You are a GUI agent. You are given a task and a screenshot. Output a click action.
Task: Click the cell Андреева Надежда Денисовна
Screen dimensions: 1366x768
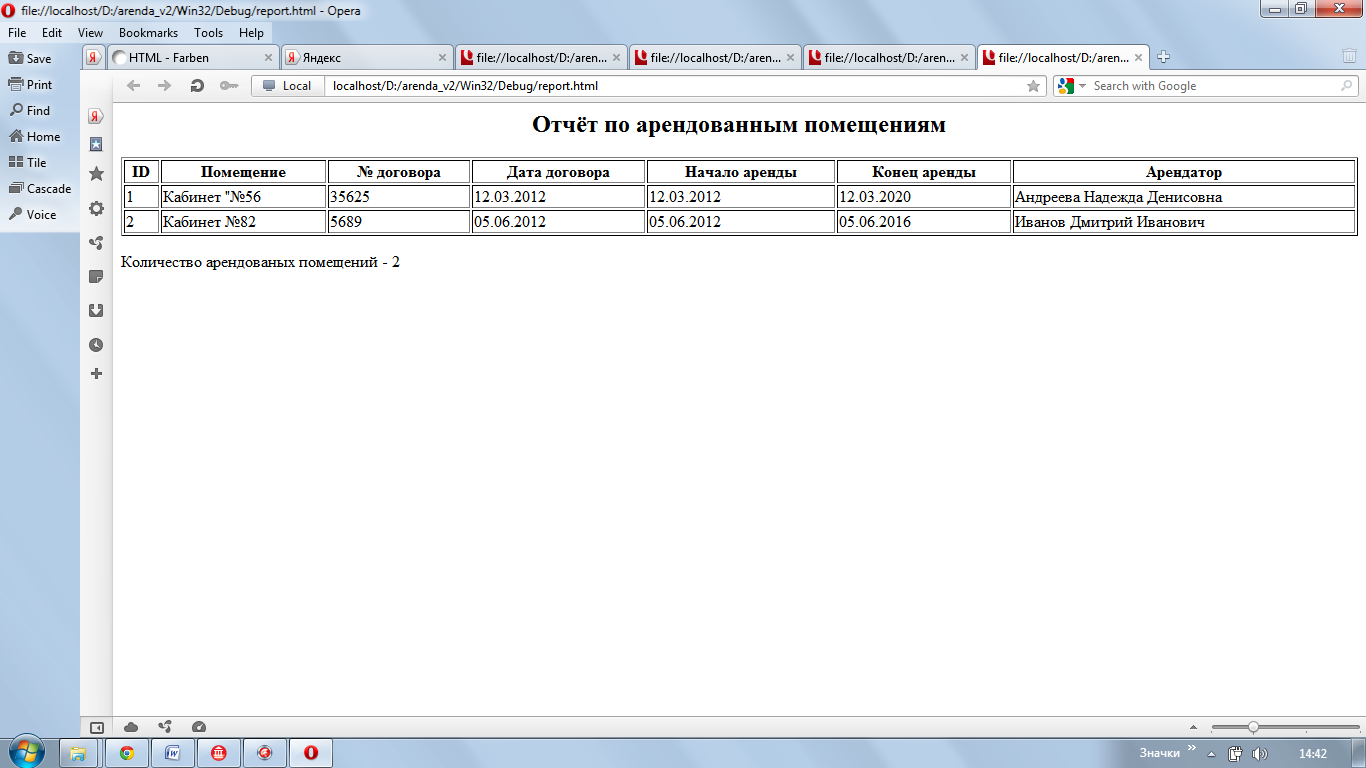(x=1184, y=197)
